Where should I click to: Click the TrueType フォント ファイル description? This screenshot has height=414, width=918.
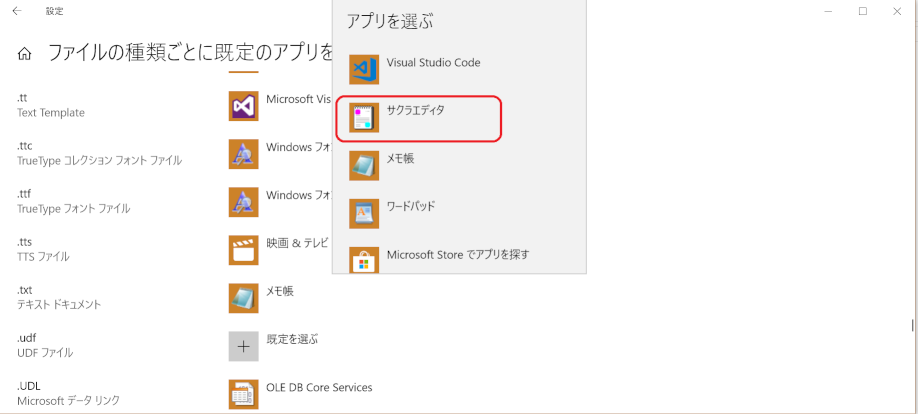pos(74,208)
